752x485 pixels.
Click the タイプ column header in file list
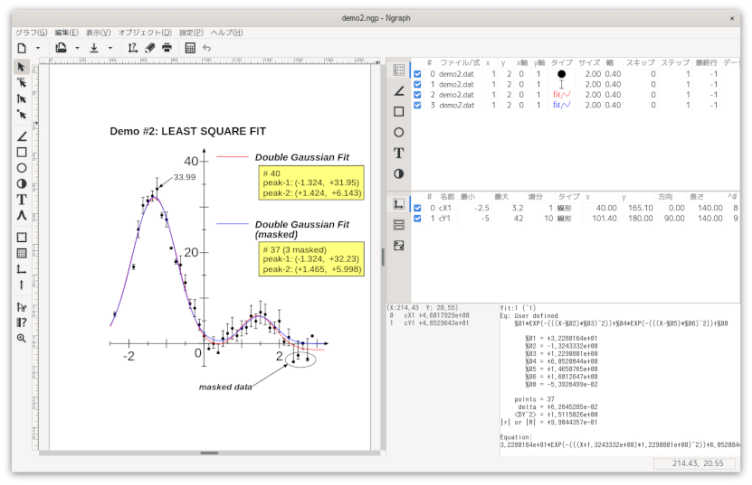(561, 62)
